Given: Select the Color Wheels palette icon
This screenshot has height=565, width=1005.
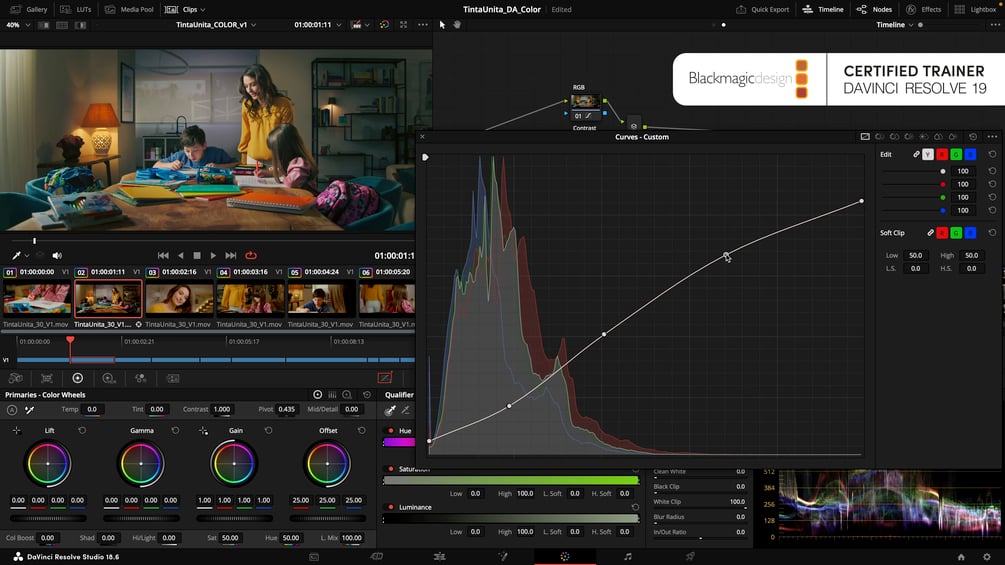Looking at the screenshot, I should tap(78, 379).
